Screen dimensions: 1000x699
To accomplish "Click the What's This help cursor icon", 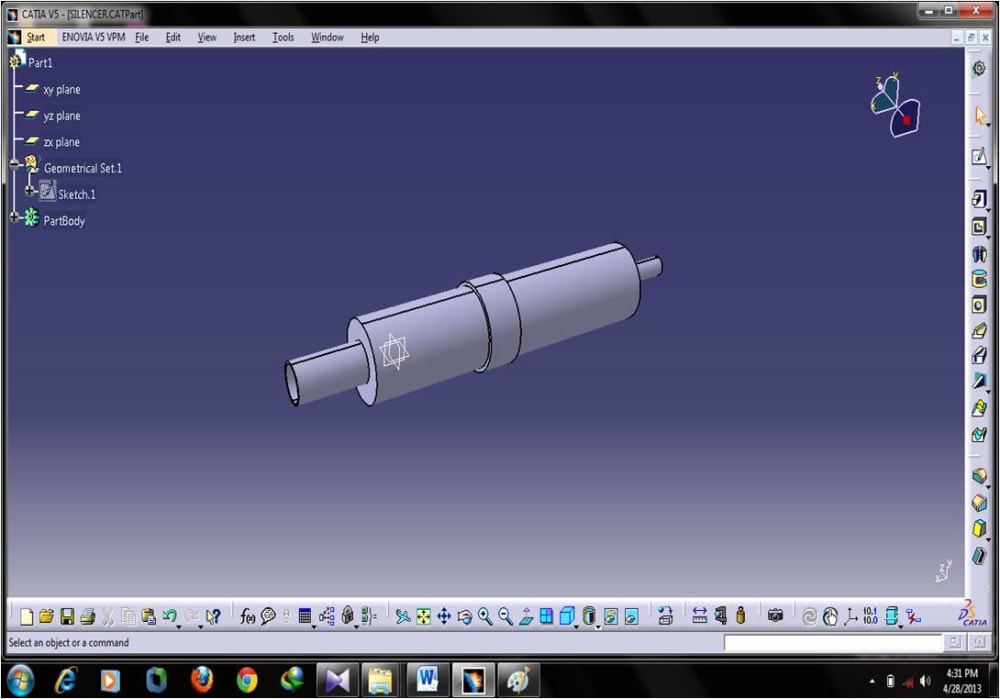I will (213, 616).
